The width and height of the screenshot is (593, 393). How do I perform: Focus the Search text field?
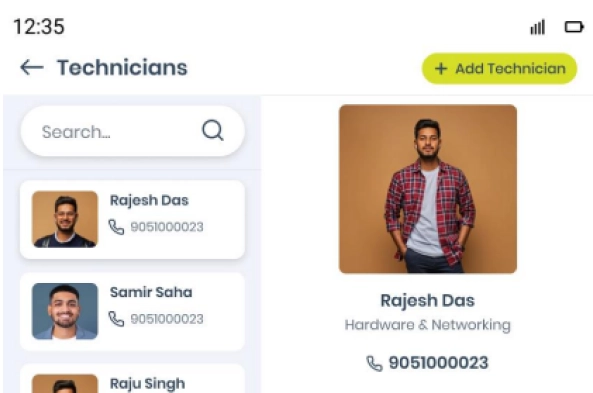click(x=132, y=131)
